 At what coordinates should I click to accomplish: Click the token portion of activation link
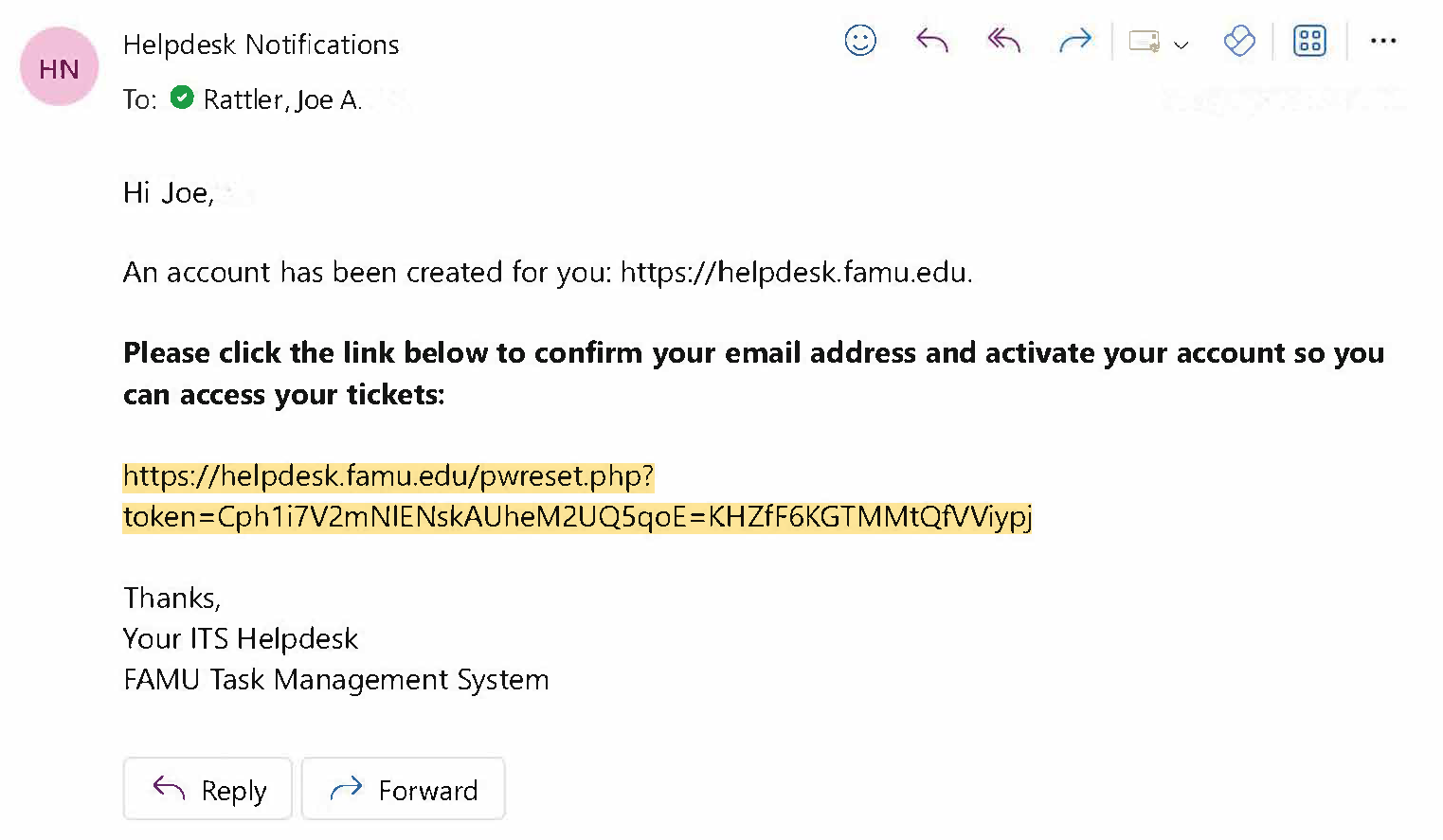576,517
